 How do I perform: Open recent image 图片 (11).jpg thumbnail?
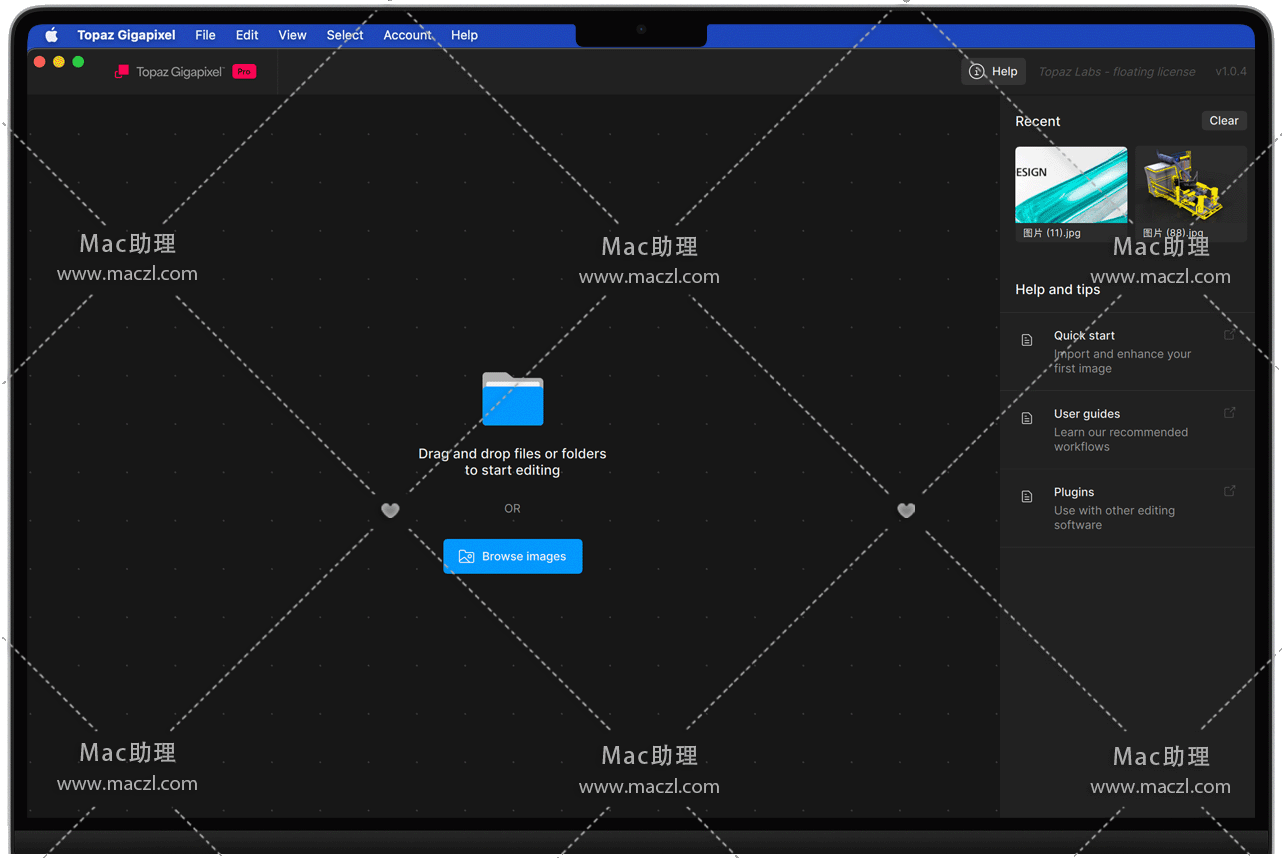coord(1071,194)
